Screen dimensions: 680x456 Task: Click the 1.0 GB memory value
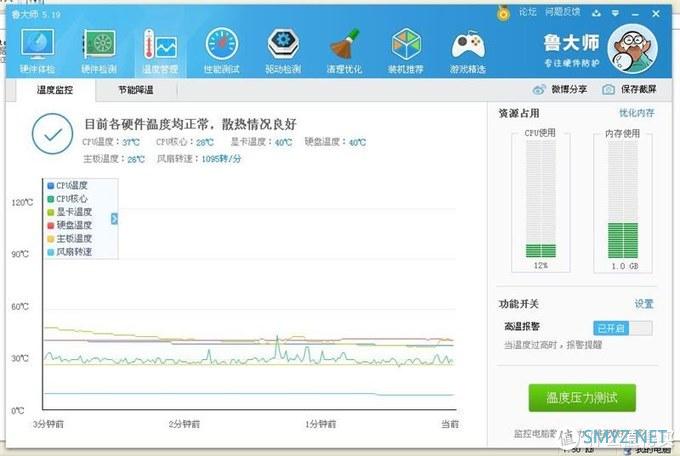point(625,266)
